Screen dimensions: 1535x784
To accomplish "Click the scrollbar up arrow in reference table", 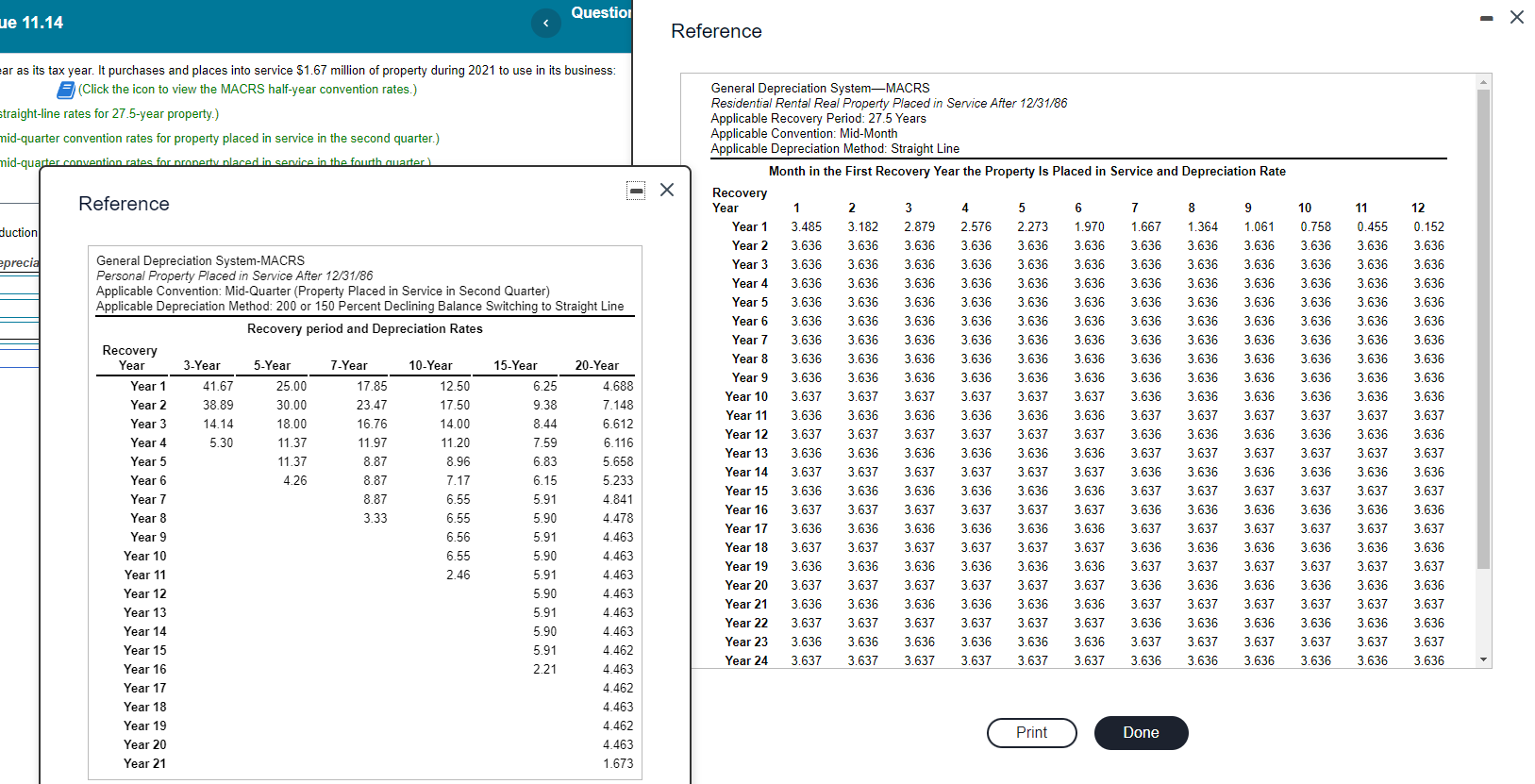I will (1484, 82).
